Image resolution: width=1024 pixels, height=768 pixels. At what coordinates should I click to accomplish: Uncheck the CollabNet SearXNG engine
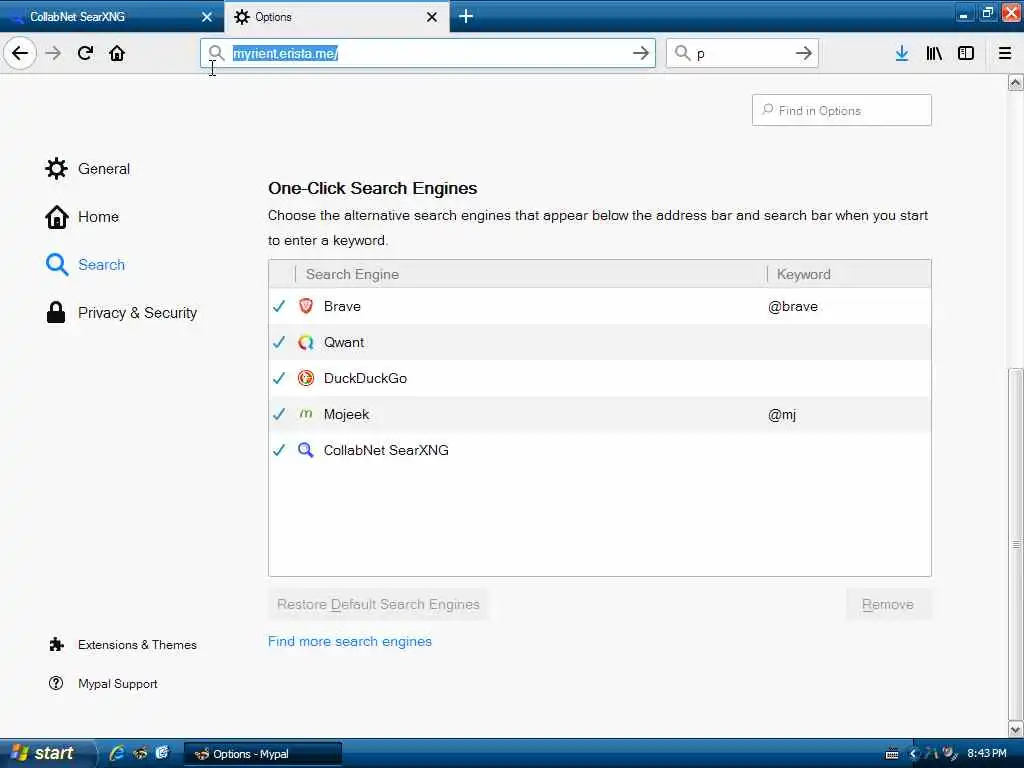(280, 450)
